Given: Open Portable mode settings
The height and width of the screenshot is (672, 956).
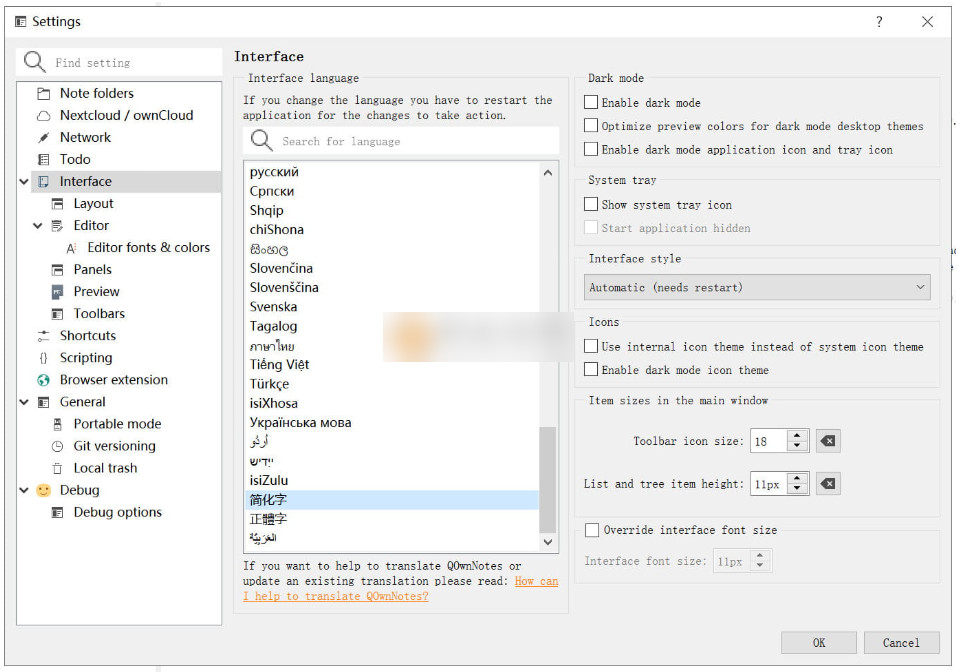Looking at the screenshot, I should tap(117, 424).
